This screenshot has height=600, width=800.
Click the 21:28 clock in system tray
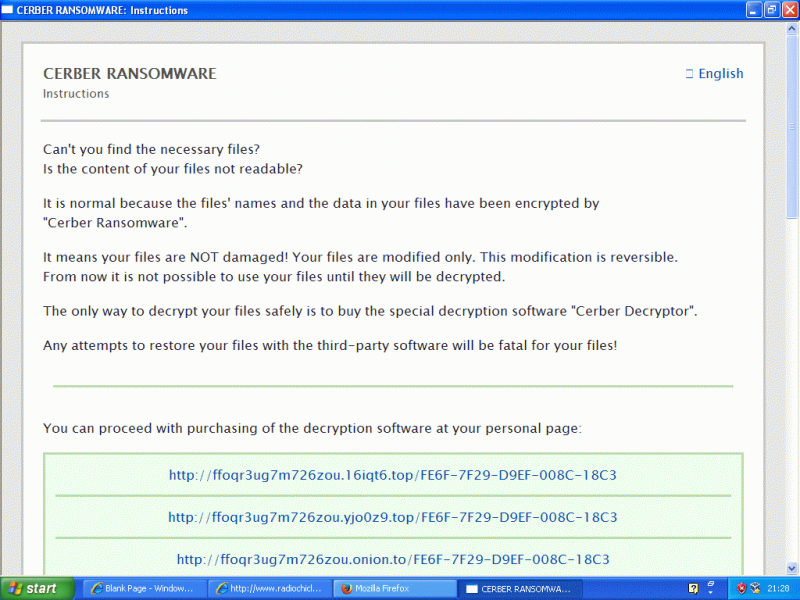[x=778, y=589]
